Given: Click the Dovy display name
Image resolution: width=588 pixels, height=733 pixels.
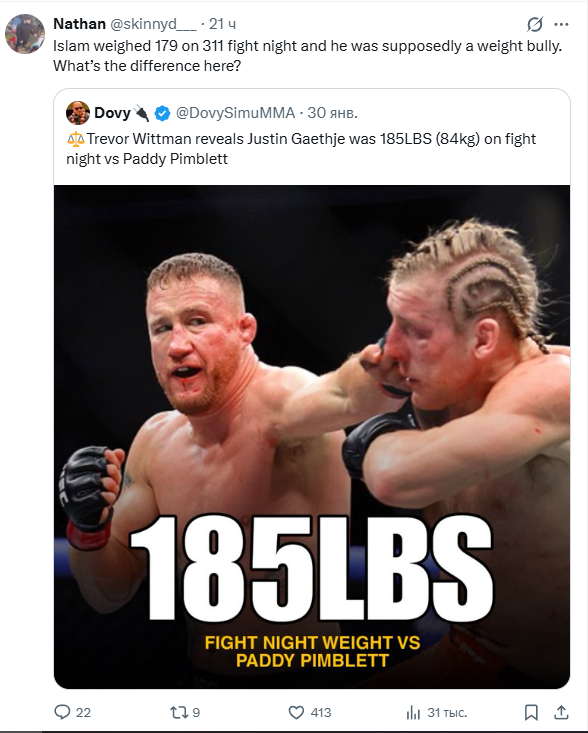Looking at the screenshot, I should point(112,113).
